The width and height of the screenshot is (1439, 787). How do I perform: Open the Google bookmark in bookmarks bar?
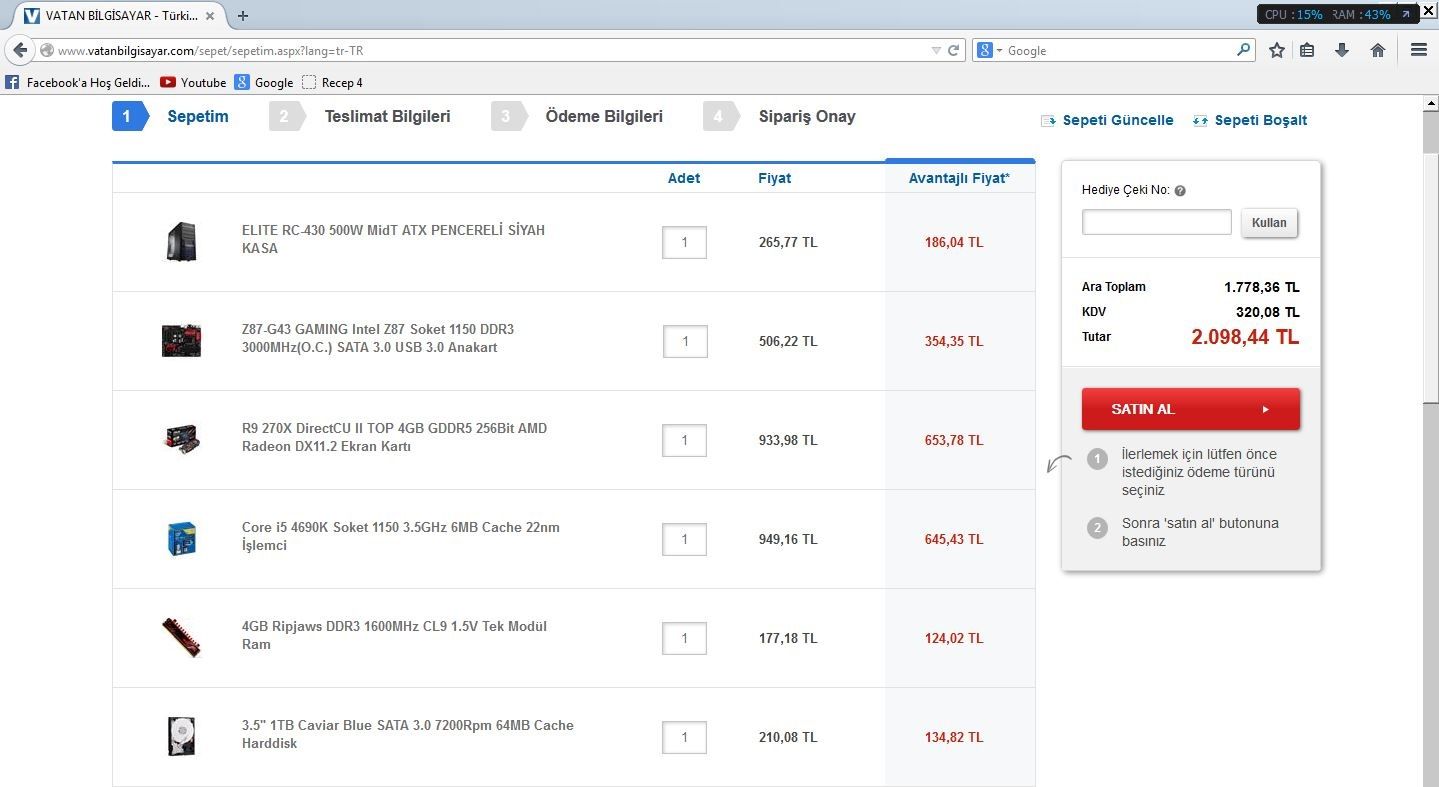click(264, 82)
